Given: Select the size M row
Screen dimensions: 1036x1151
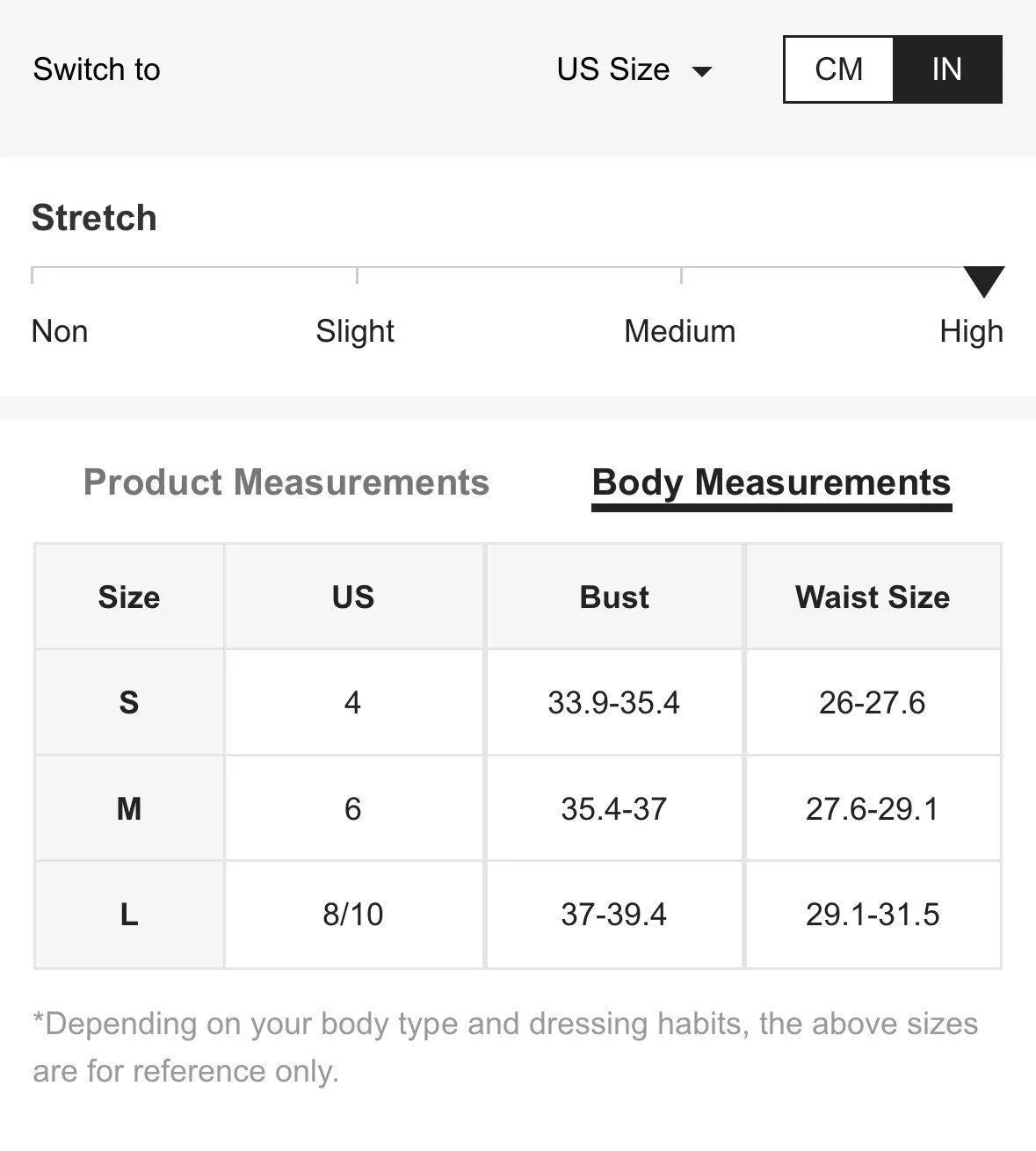Looking at the screenshot, I should point(518,808).
